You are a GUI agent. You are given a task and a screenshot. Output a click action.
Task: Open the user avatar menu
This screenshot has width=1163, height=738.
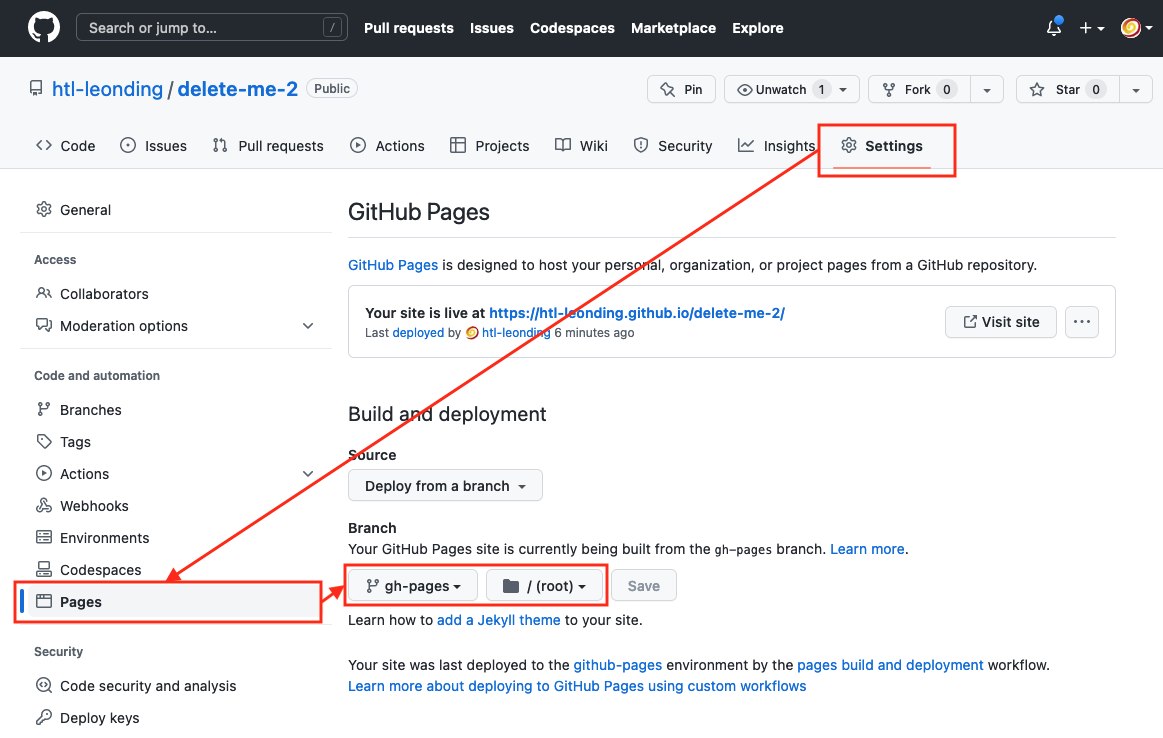click(x=1136, y=28)
